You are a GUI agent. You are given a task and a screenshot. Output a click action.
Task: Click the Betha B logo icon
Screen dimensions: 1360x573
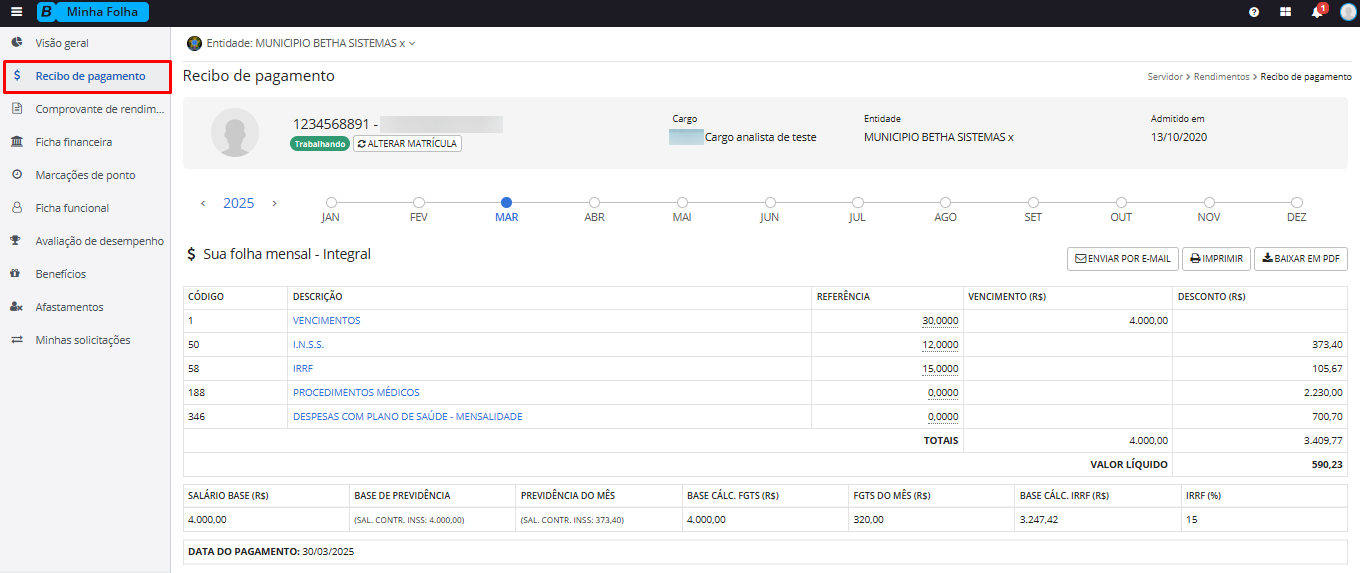click(46, 12)
